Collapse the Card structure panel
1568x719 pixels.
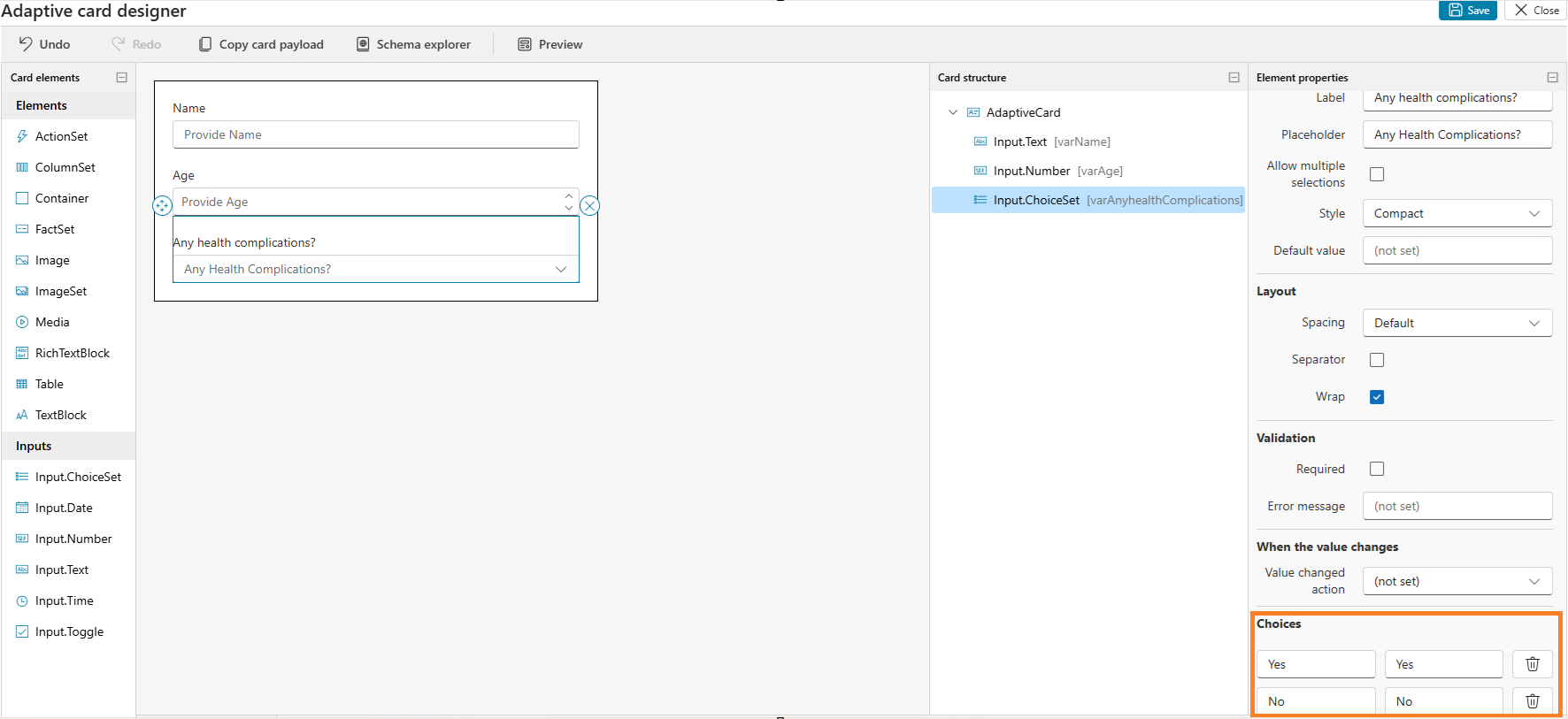tap(1234, 78)
